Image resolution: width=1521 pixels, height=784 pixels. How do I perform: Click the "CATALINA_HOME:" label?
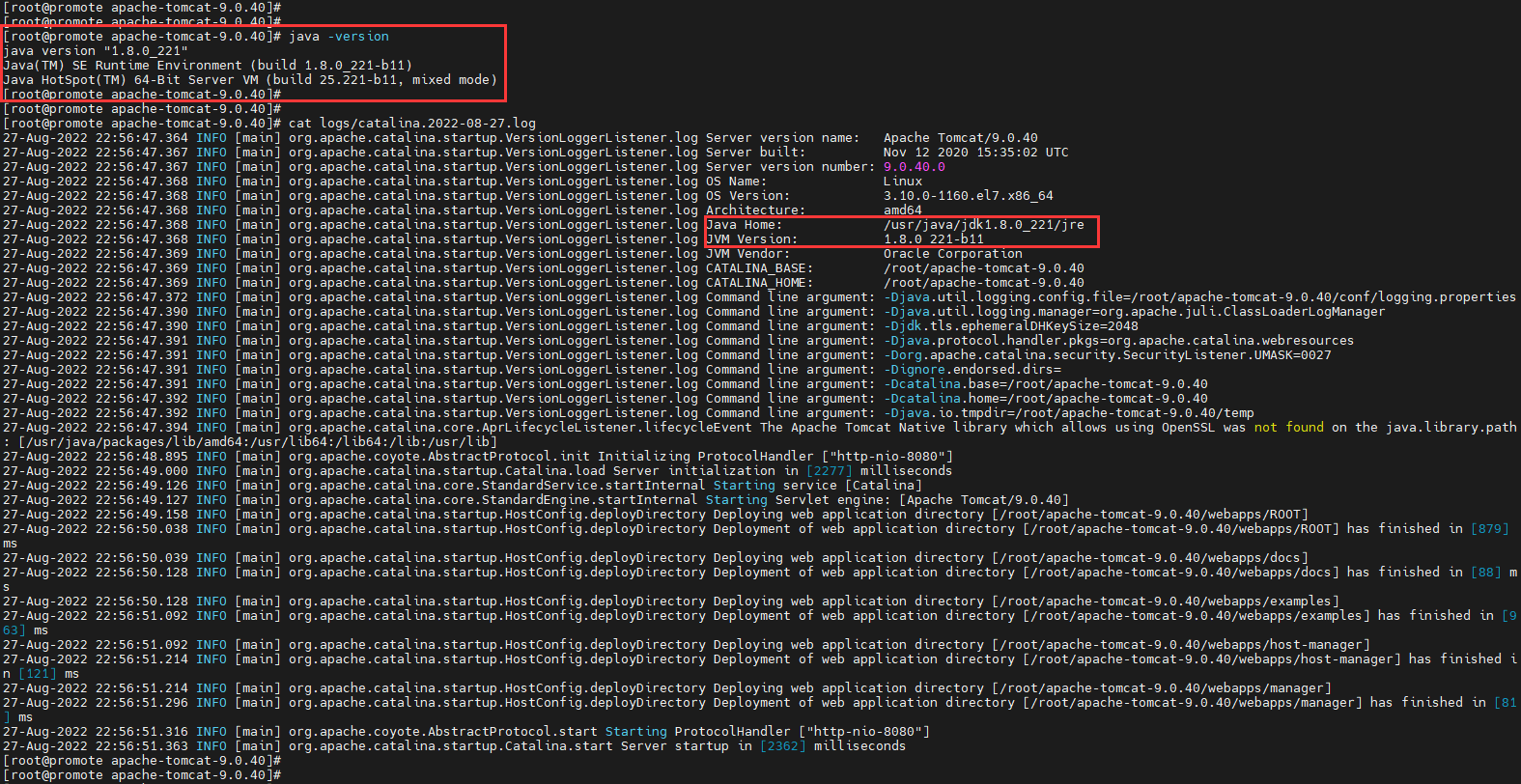coord(760,283)
